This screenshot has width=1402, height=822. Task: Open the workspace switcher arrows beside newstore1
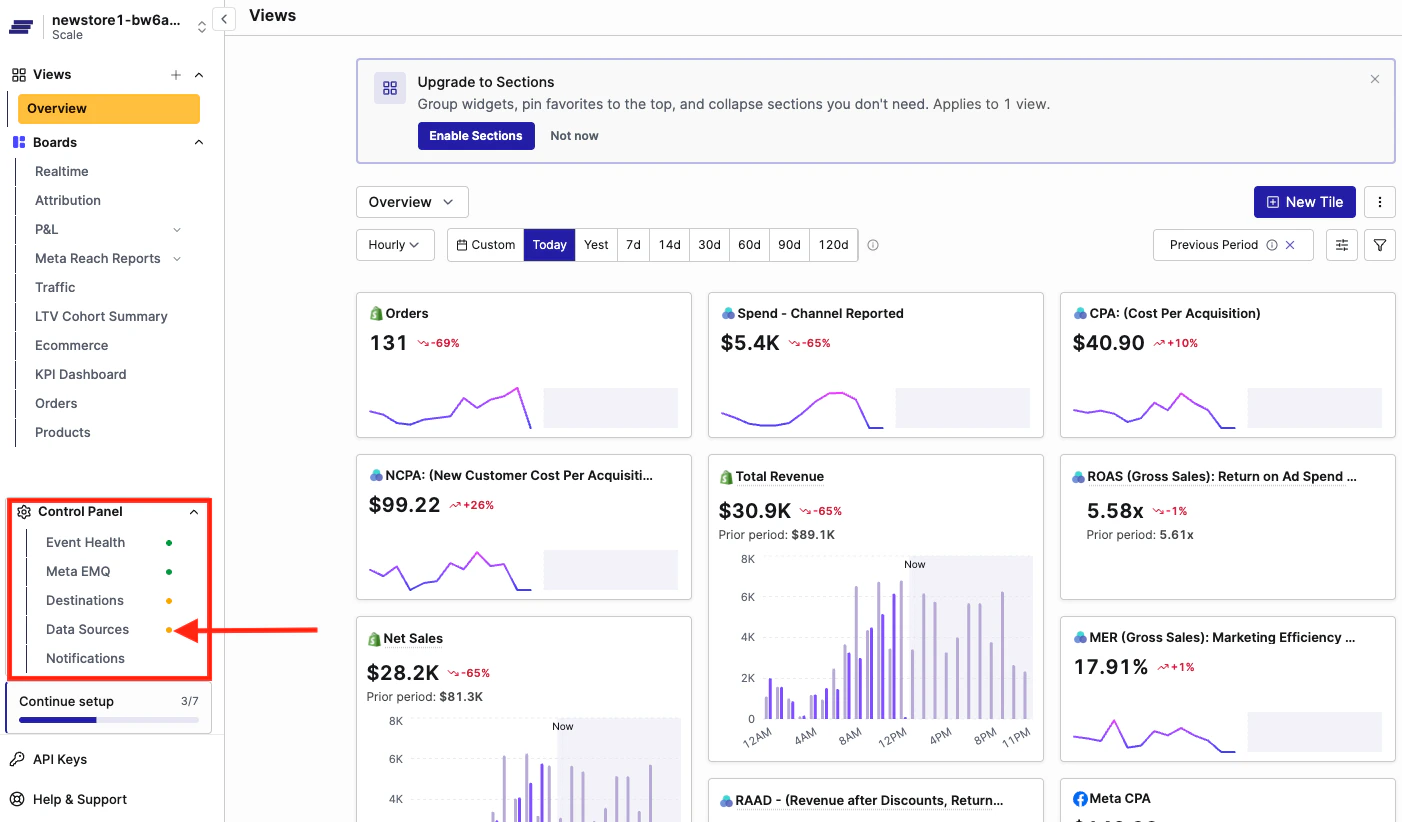(202, 27)
